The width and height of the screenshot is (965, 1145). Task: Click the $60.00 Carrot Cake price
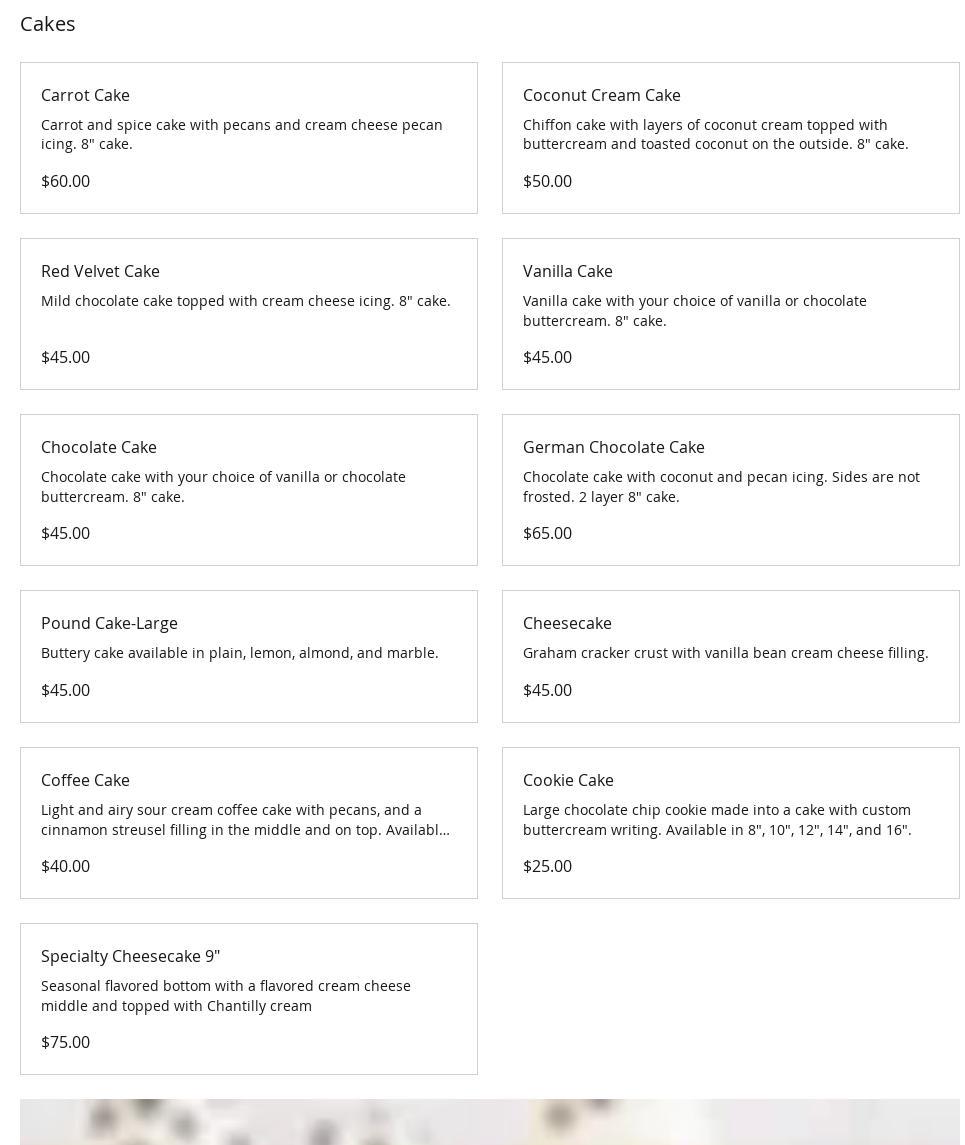pos(65,181)
